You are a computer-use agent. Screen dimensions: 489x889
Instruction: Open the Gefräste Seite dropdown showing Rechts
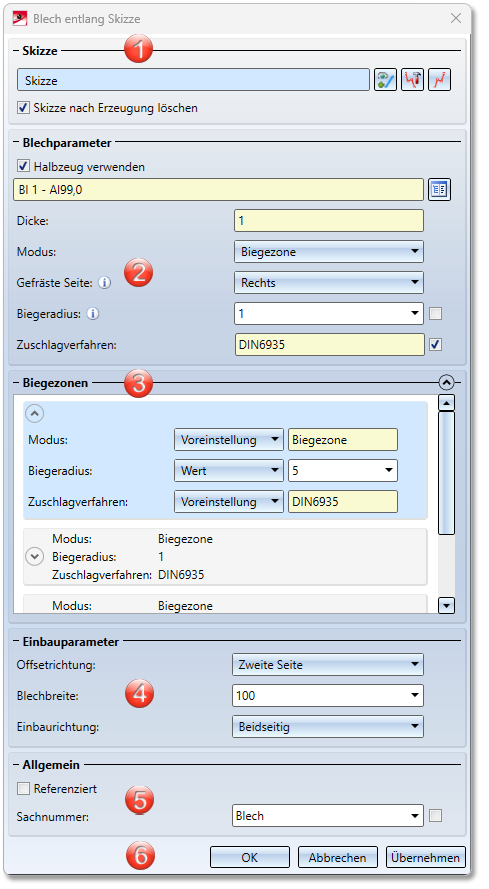click(329, 282)
